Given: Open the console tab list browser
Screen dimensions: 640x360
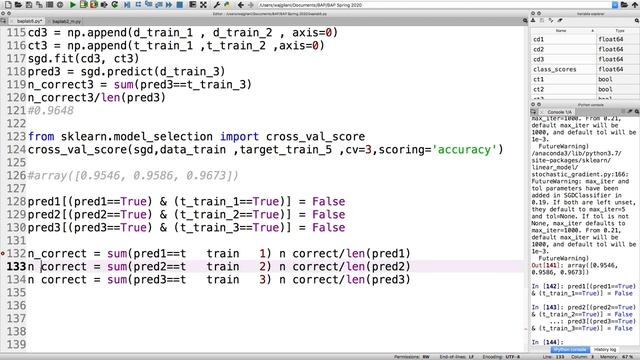Looking at the screenshot, I should 533,112.
